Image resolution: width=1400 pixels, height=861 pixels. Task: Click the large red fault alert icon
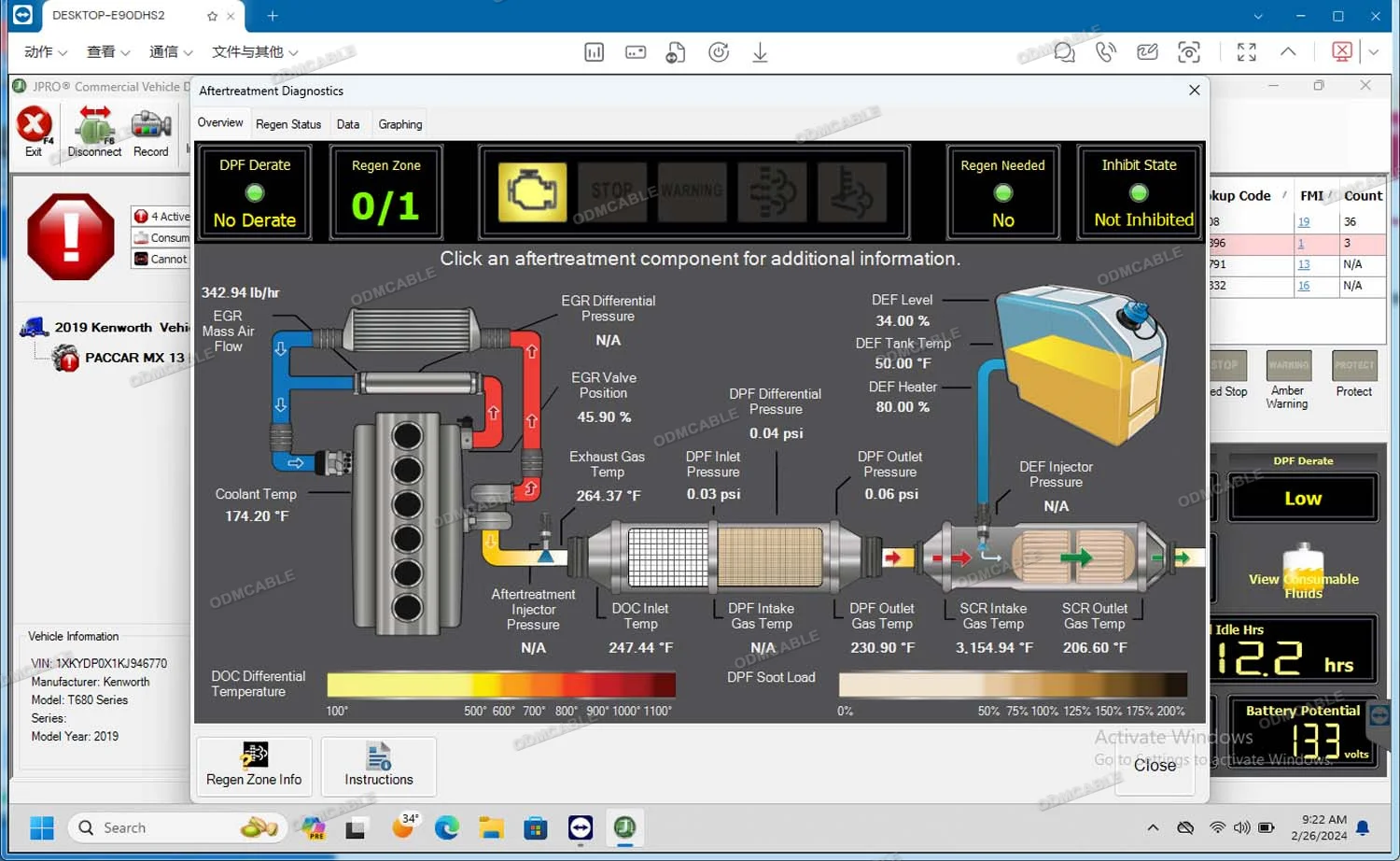[x=71, y=236]
